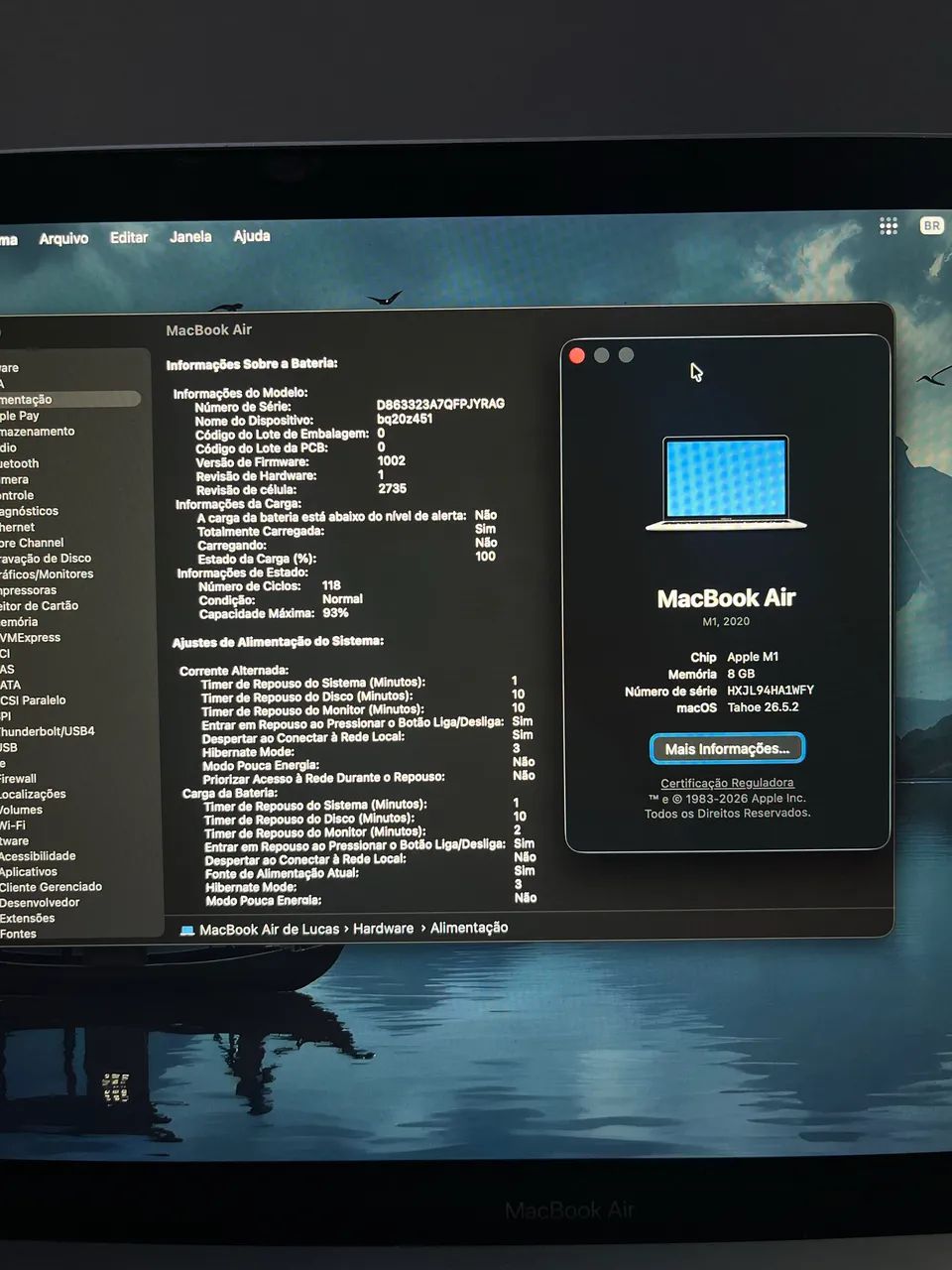Open Control Center grid icon in menu bar
Screen dimensions: 952x1270
coord(889,226)
